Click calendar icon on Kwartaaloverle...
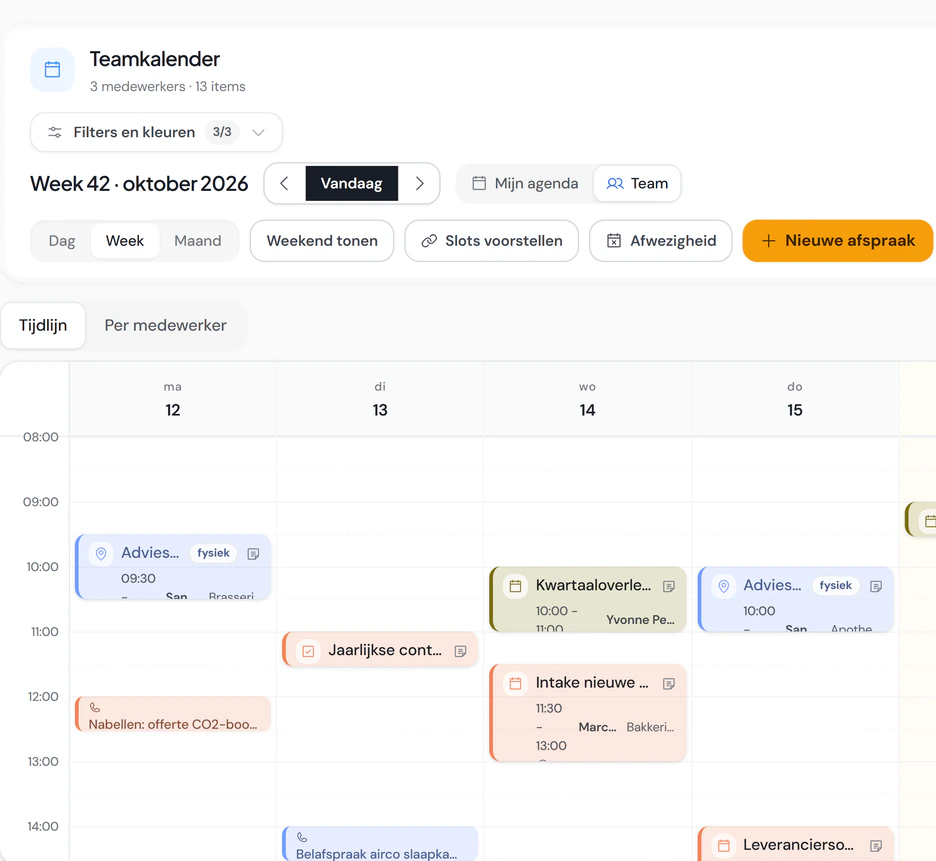 click(515, 586)
